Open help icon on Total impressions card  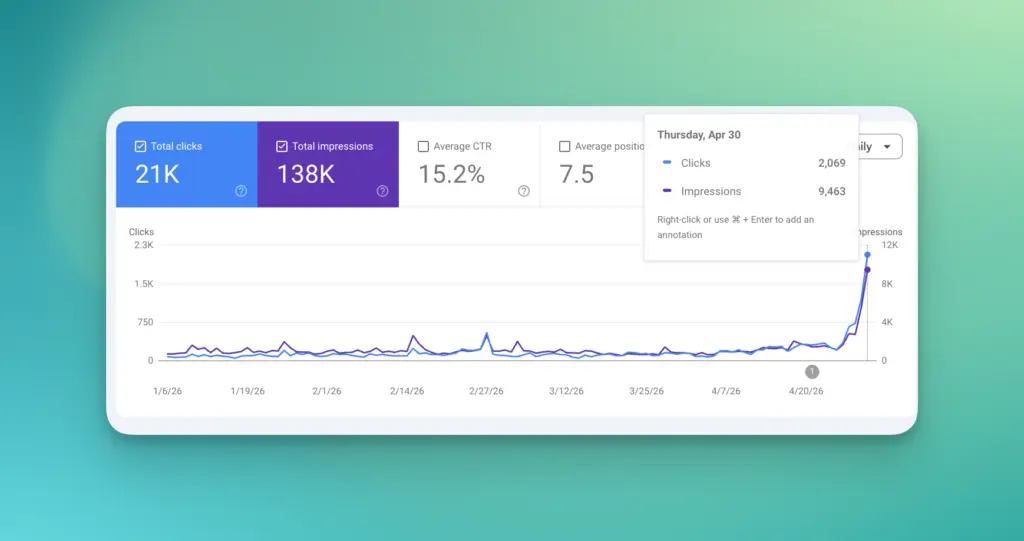[383, 191]
